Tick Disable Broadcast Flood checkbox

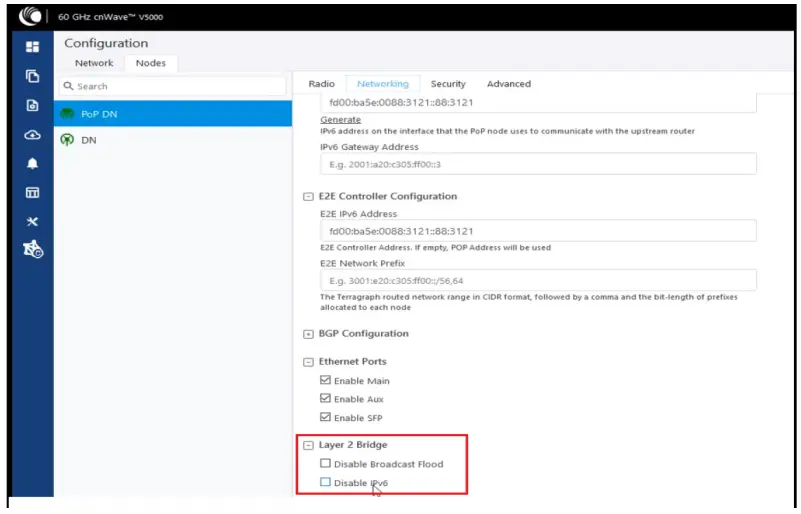pyautogui.click(x=325, y=464)
